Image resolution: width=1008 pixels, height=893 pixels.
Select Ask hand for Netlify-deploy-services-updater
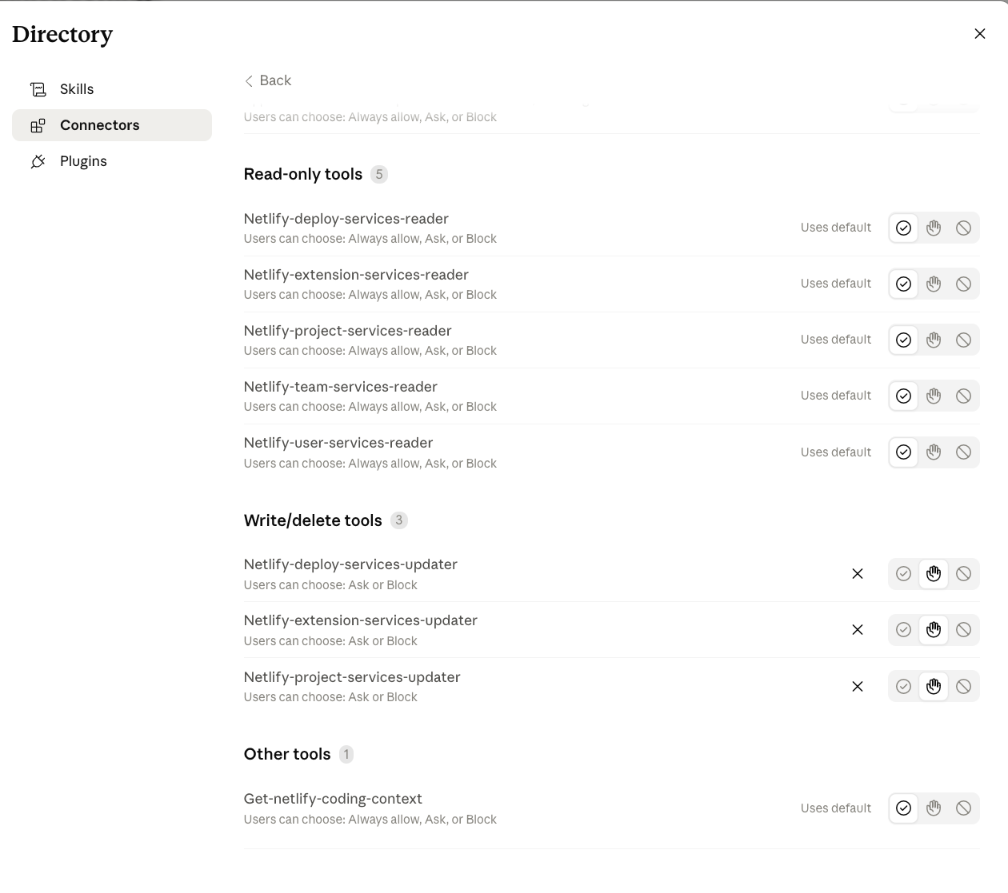[x=933, y=573]
